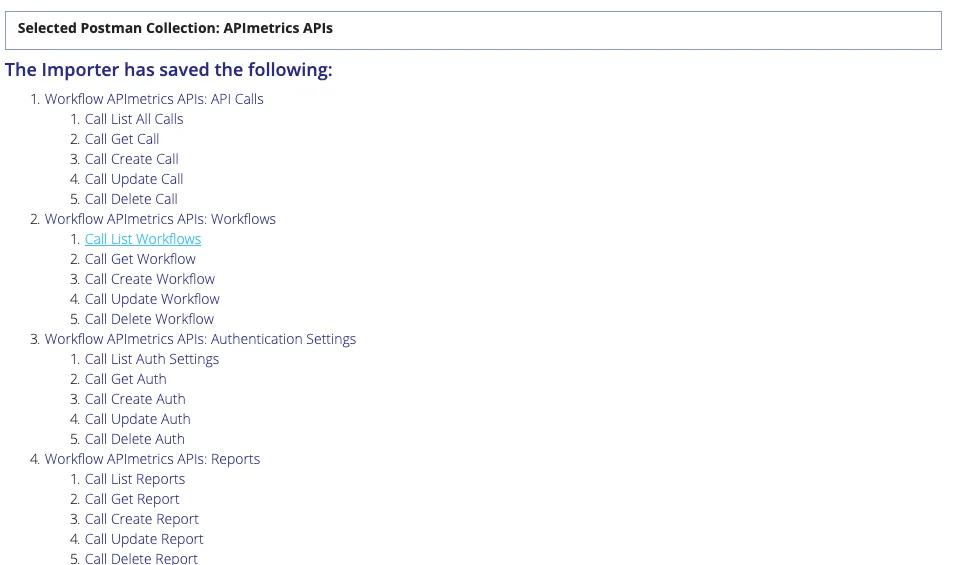Select the Call Create Report entry
The width and height of the screenshot is (958, 565).
(x=142, y=519)
